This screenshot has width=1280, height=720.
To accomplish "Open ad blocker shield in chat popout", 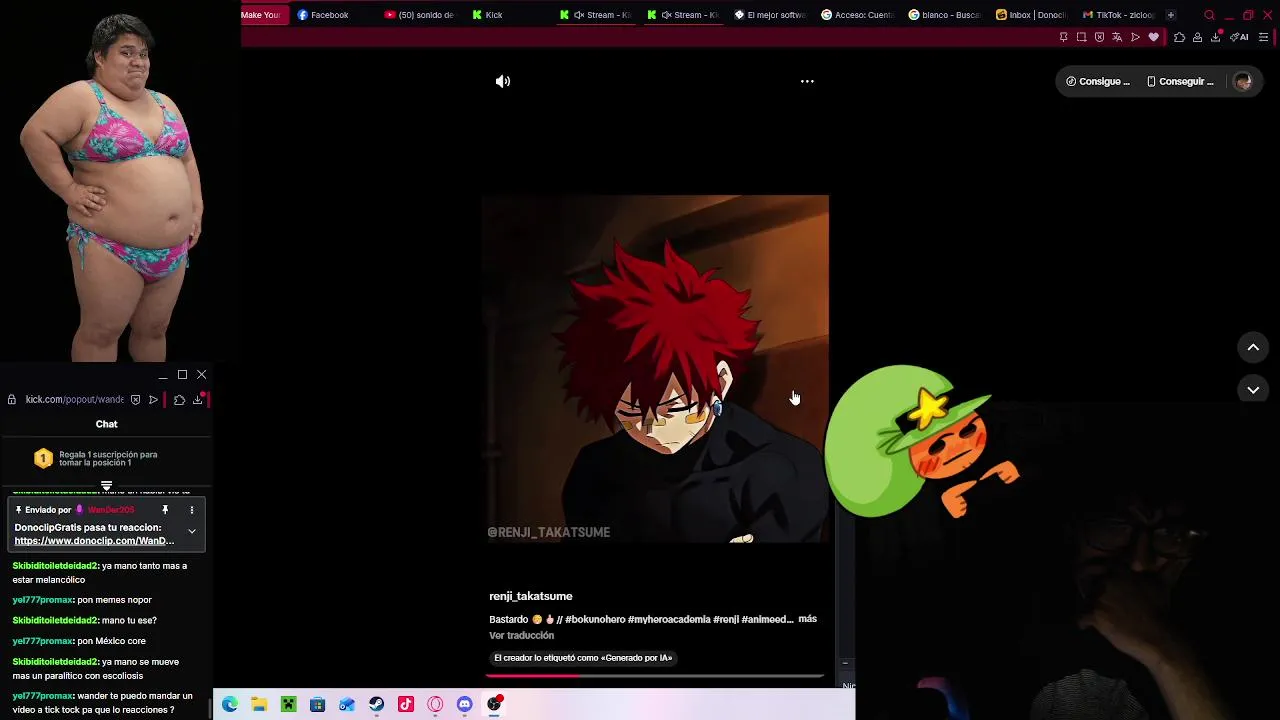I will point(135,400).
